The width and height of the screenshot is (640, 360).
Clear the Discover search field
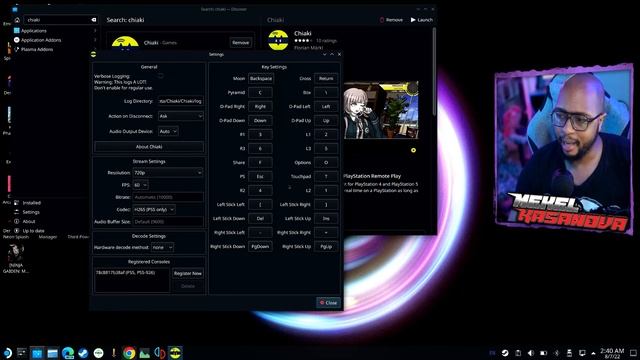click(93, 20)
